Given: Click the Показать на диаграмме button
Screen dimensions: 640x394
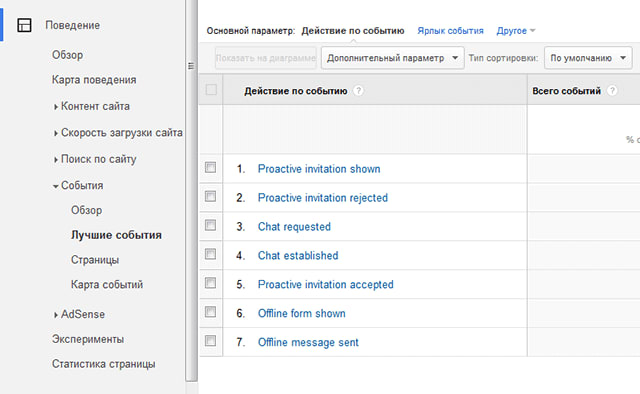Looking at the screenshot, I should pyautogui.click(x=266, y=58).
